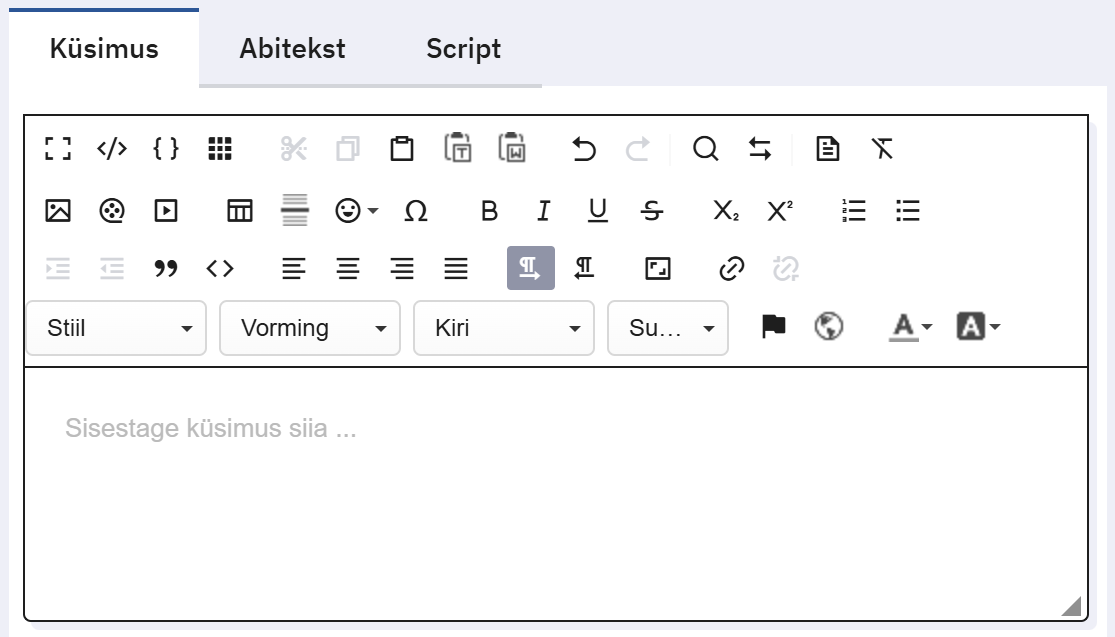
Task: Maximize the editor with the fullscreen icon
Action: 58,150
